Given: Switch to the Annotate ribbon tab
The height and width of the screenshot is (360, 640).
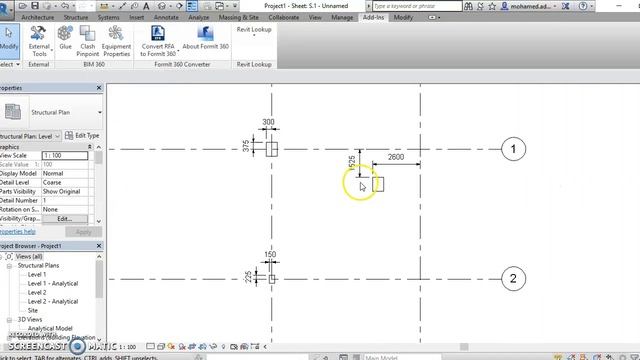Looking at the screenshot, I should pos(166,18).
